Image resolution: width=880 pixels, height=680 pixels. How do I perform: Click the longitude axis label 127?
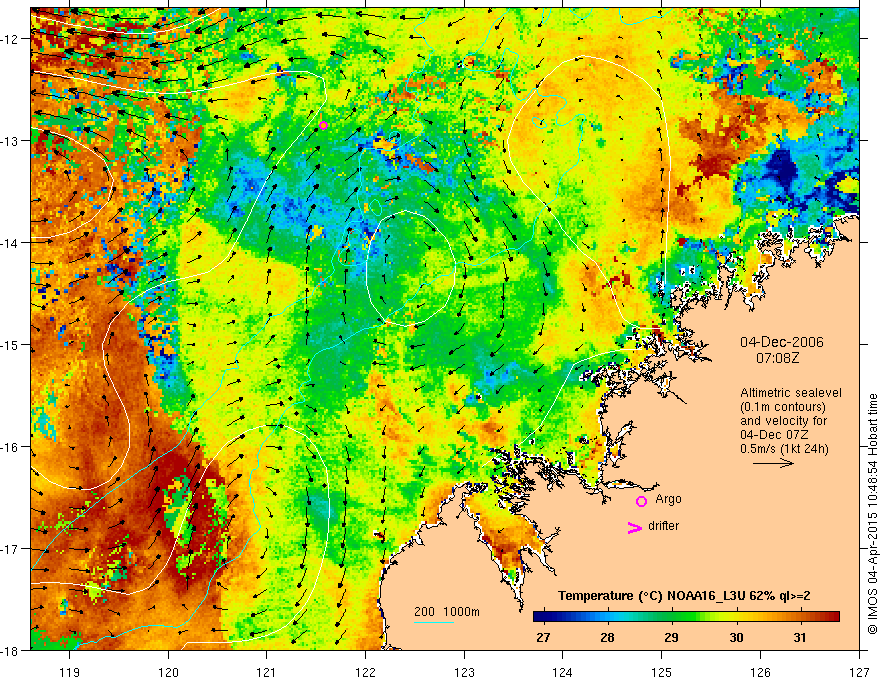[x=859, y=672]
